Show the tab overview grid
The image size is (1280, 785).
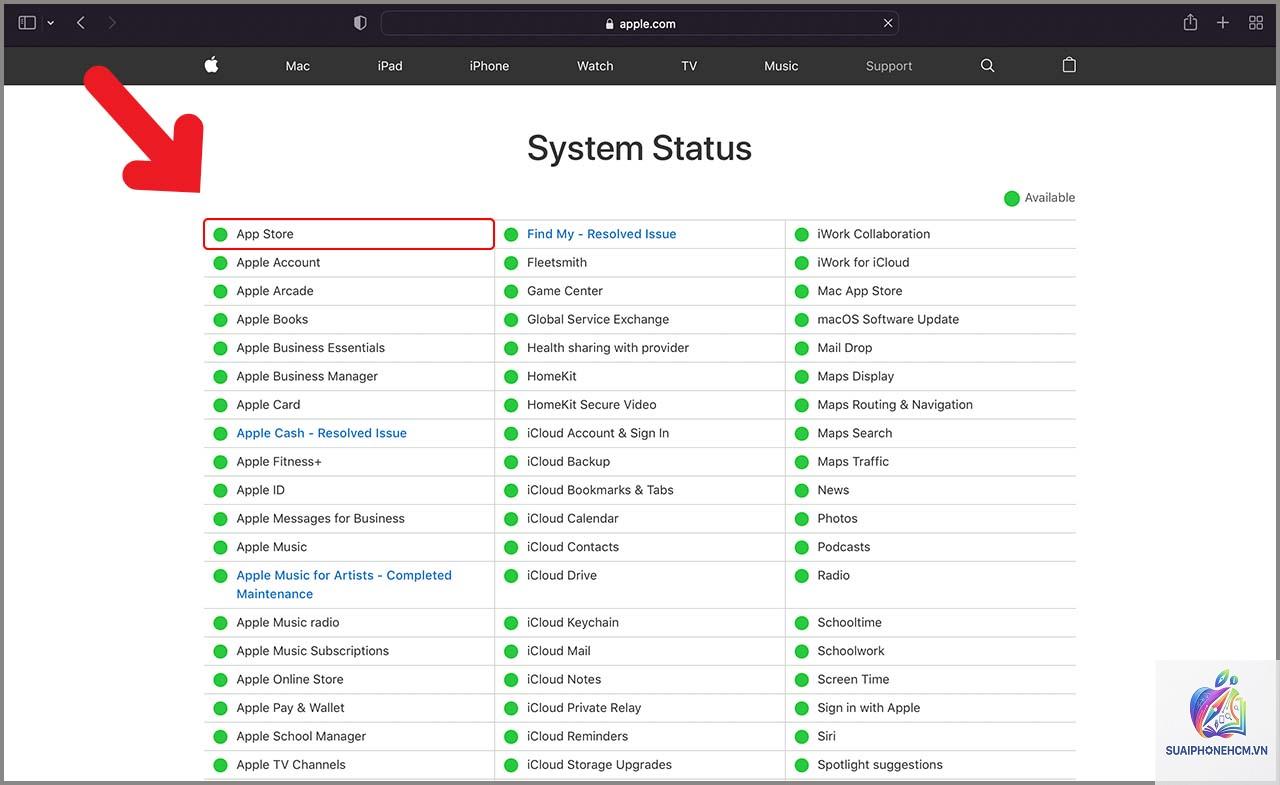click(x=1256, y=23)
